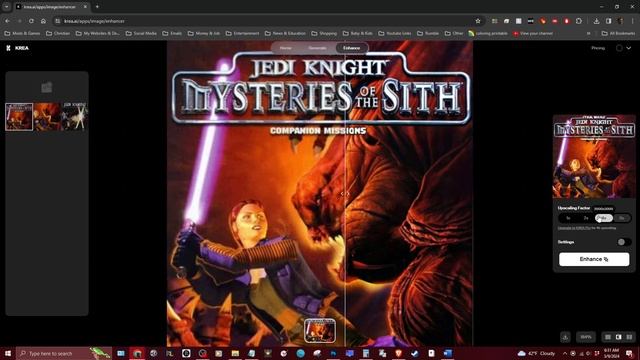Open a new browser tab
Viewport: 640px width, 360px height.
pos(97,7)
